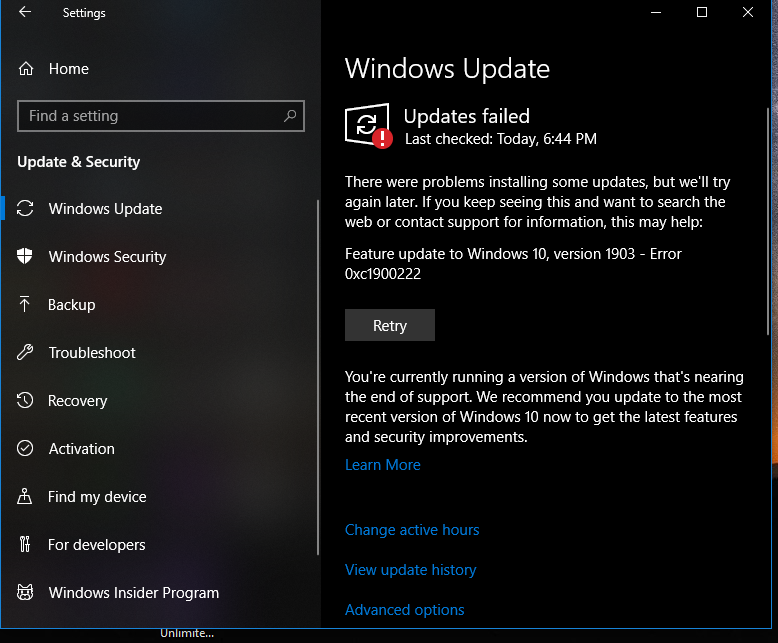This screenshot has width=778, height=643.
Task: Open the Learn More link
Action: point(383,465)
